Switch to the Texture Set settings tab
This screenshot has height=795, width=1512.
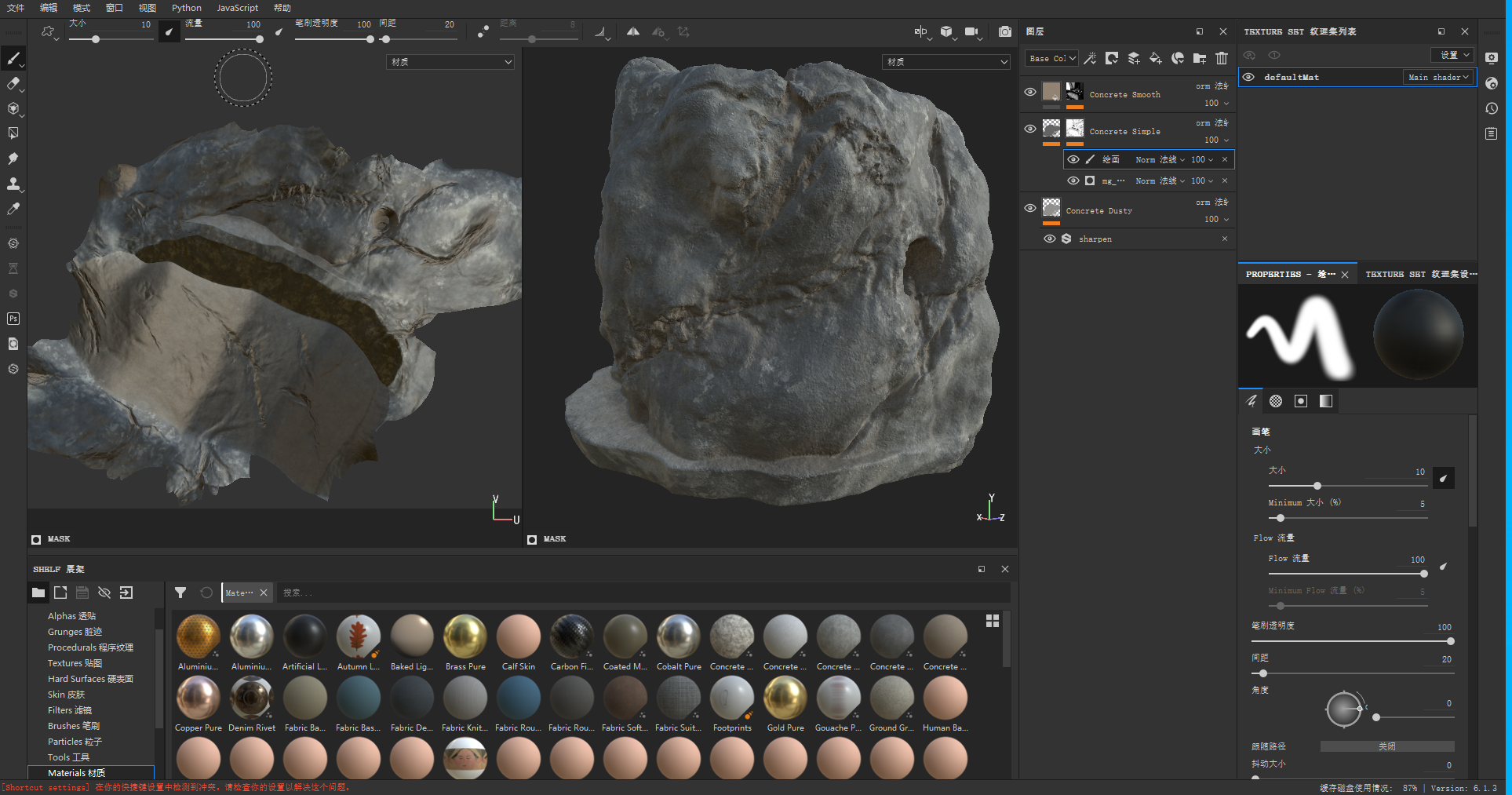1420,274
